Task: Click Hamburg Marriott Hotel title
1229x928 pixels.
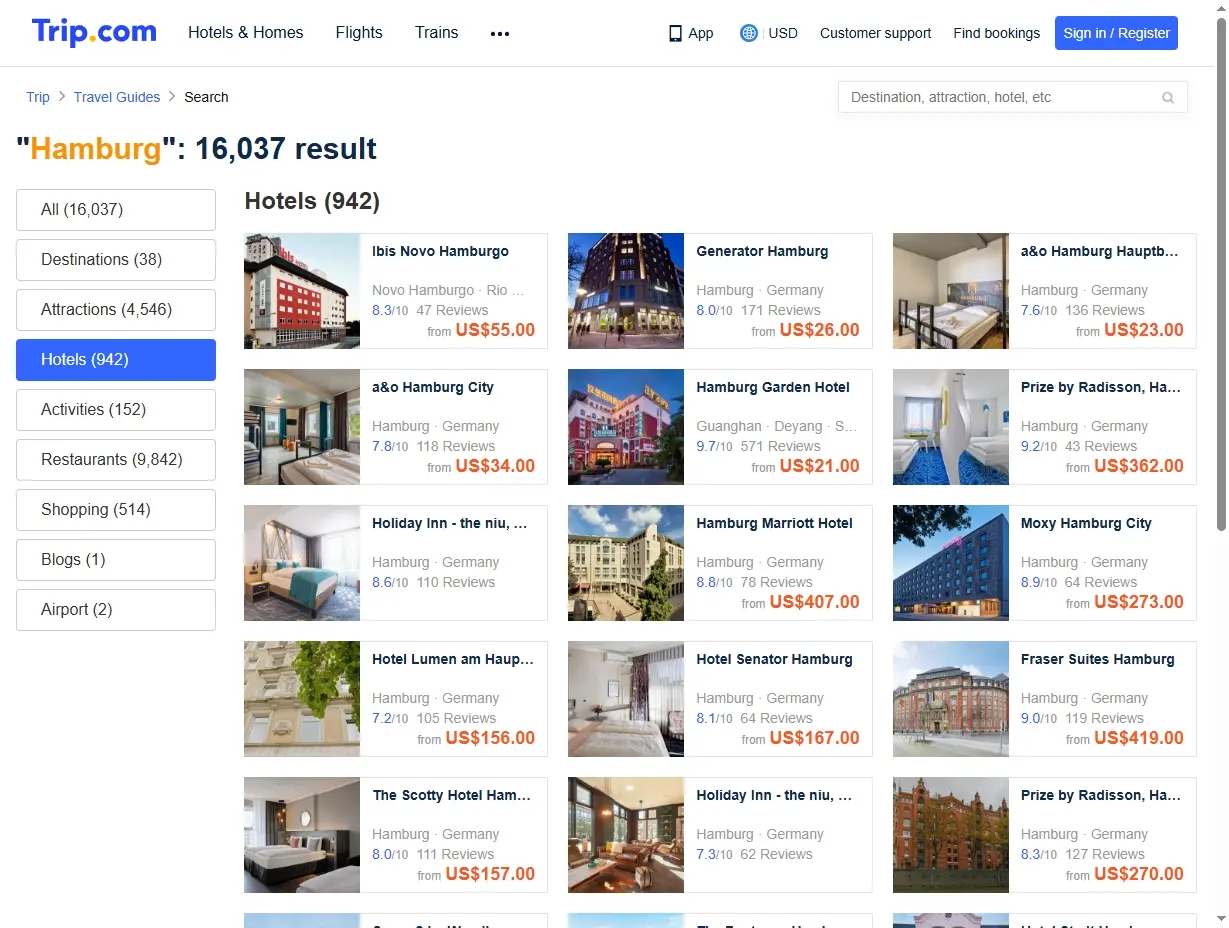Action: [774, 524]
